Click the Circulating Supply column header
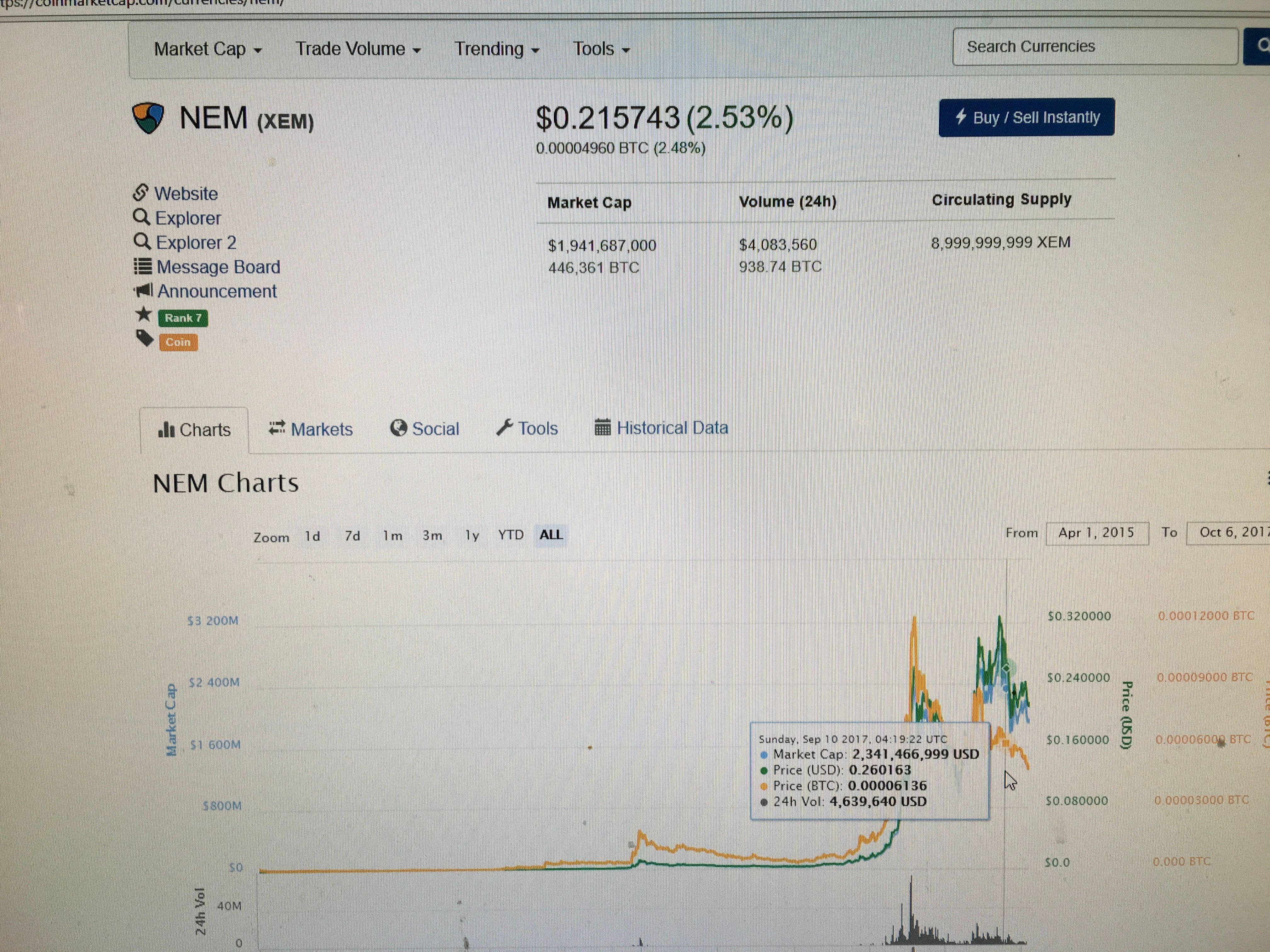The width and height of the screenshot is (1270, 952). click(x=1001, y=200)
